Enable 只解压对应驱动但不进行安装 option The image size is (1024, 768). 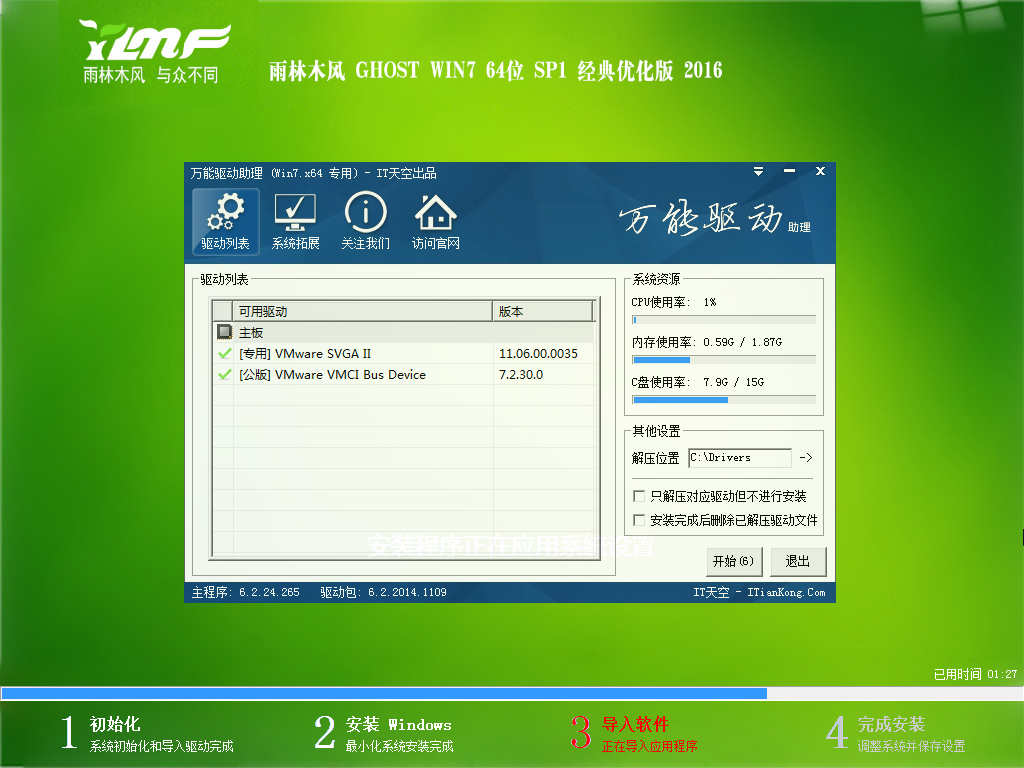pyautogui.click(x=639, y=496)
